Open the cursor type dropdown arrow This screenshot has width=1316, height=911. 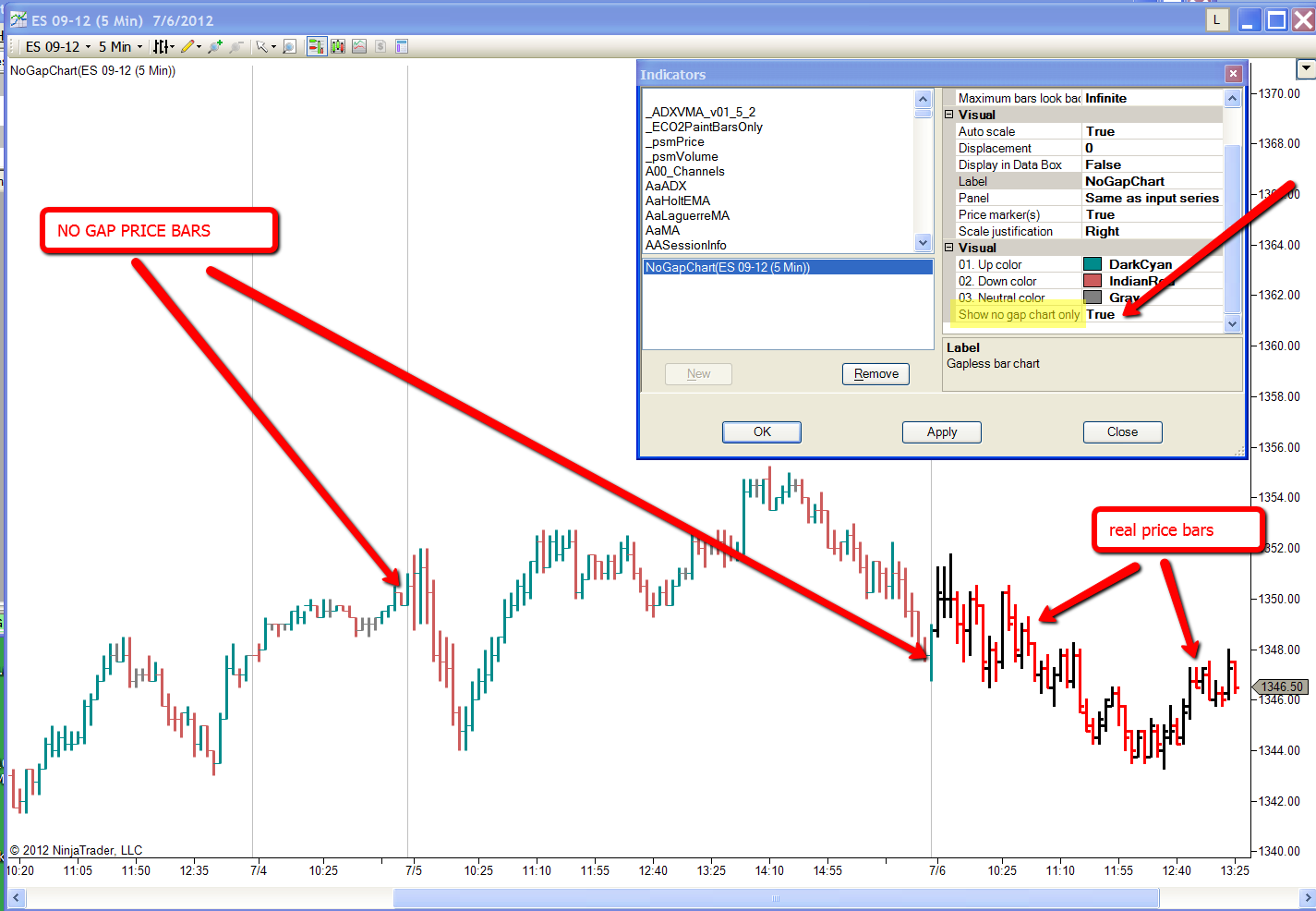click(273, 46)
